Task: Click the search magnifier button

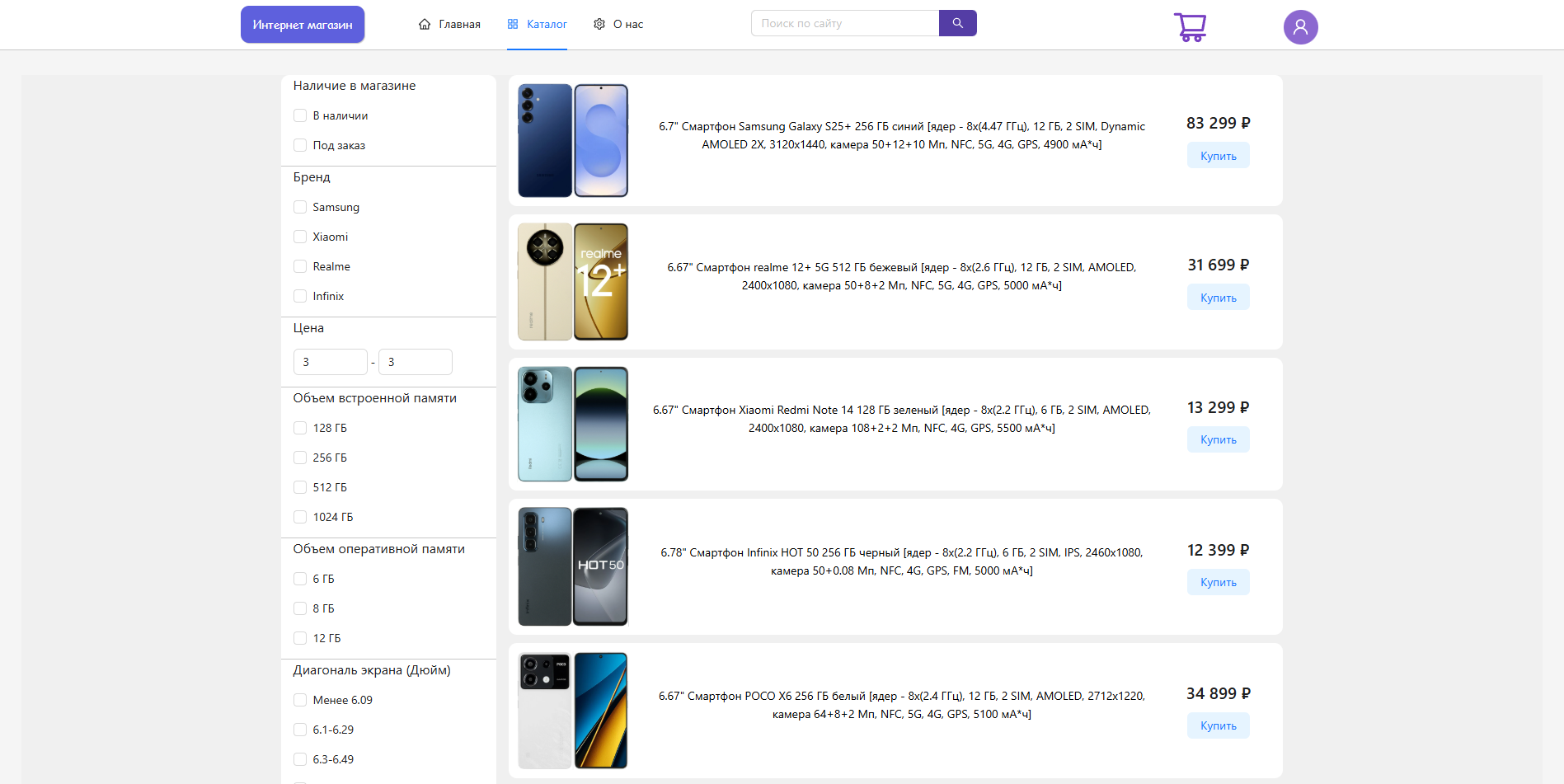Action: [957, 23]
